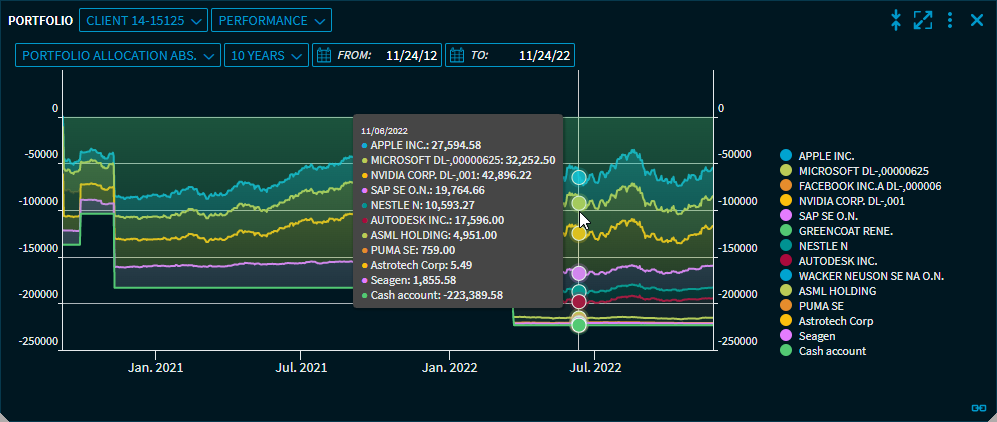The width and height of the screenshot is (997, 422).
Task: Click the Cash account data point marker
Action: (x=578, y=324)
